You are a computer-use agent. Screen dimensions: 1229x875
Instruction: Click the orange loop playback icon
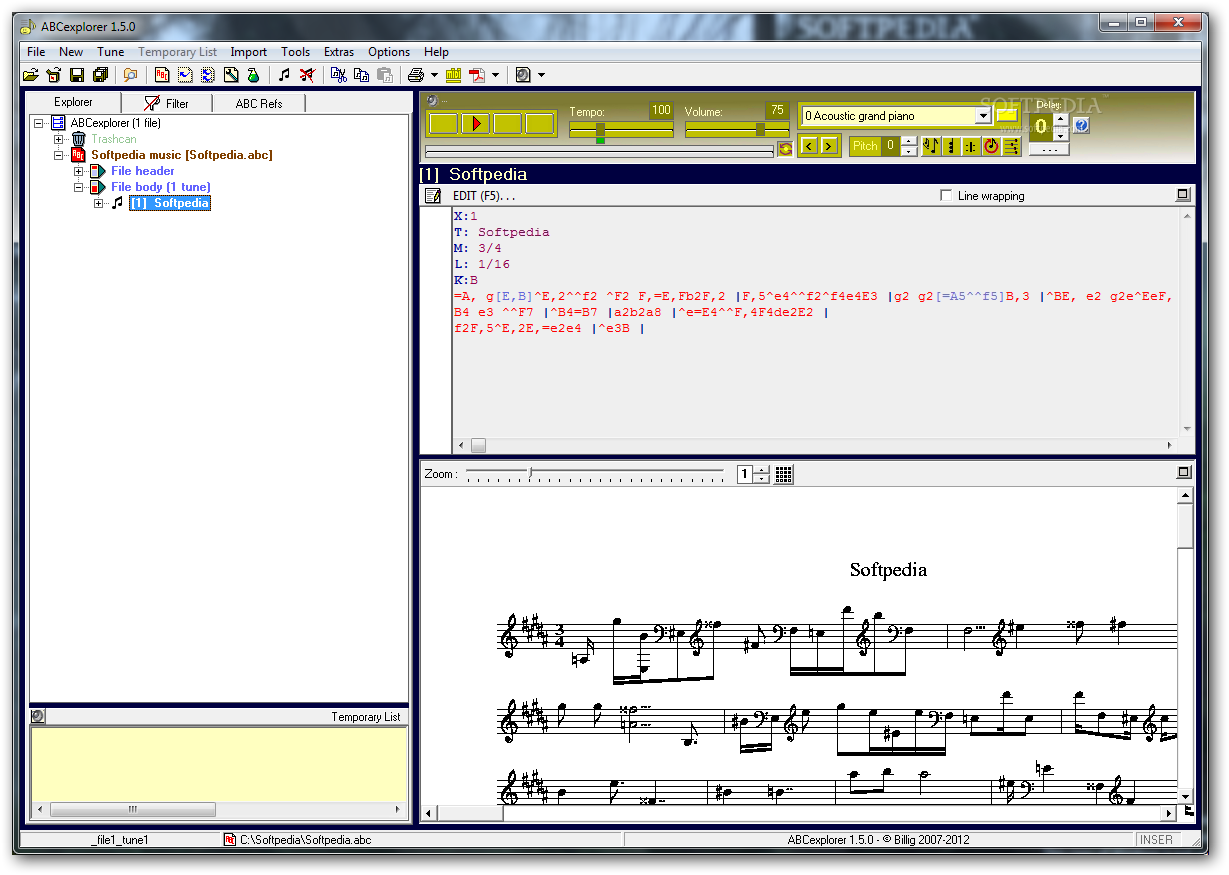[x=785, y=149]
